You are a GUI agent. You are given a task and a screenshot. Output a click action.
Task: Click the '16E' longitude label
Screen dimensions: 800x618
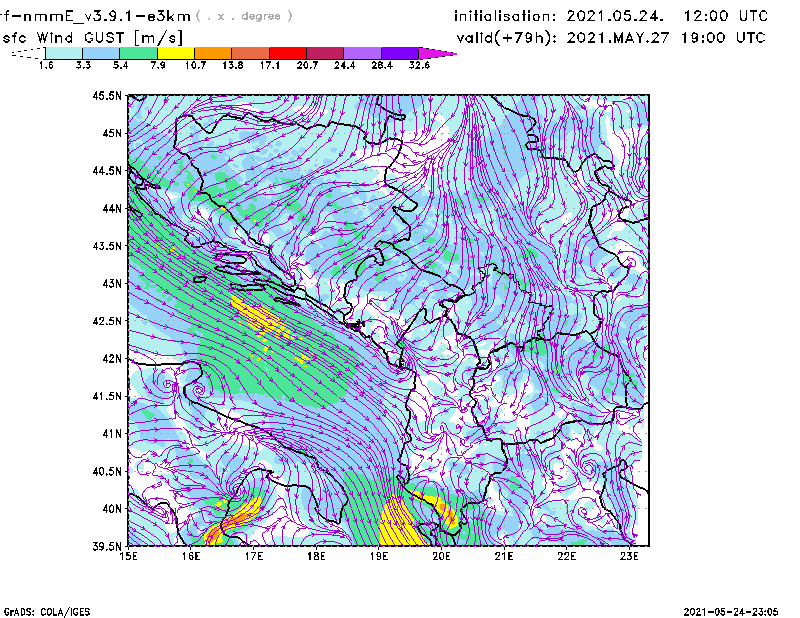pyautogui.click(x=191, y=556)
